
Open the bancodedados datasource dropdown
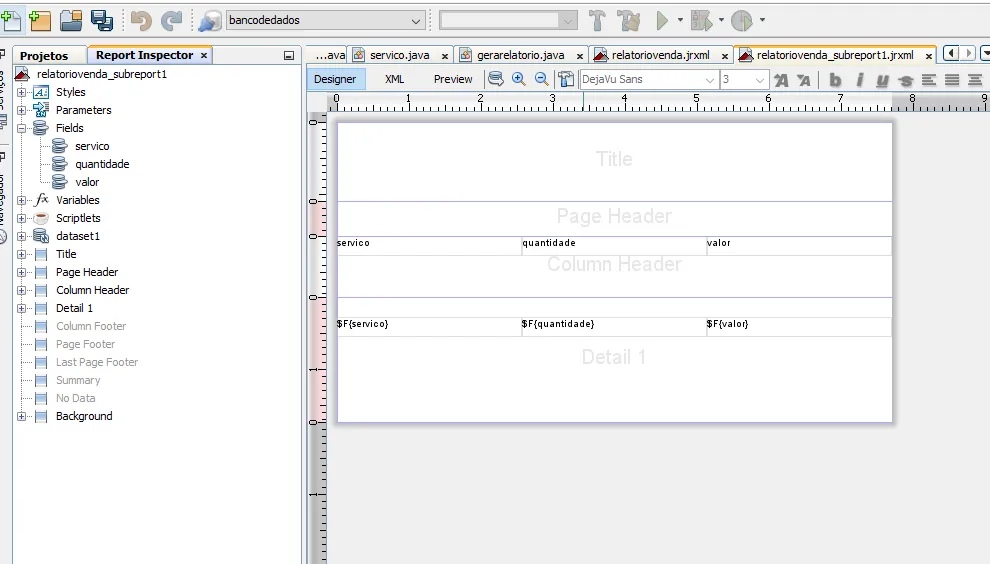click(x=415, y=21)
